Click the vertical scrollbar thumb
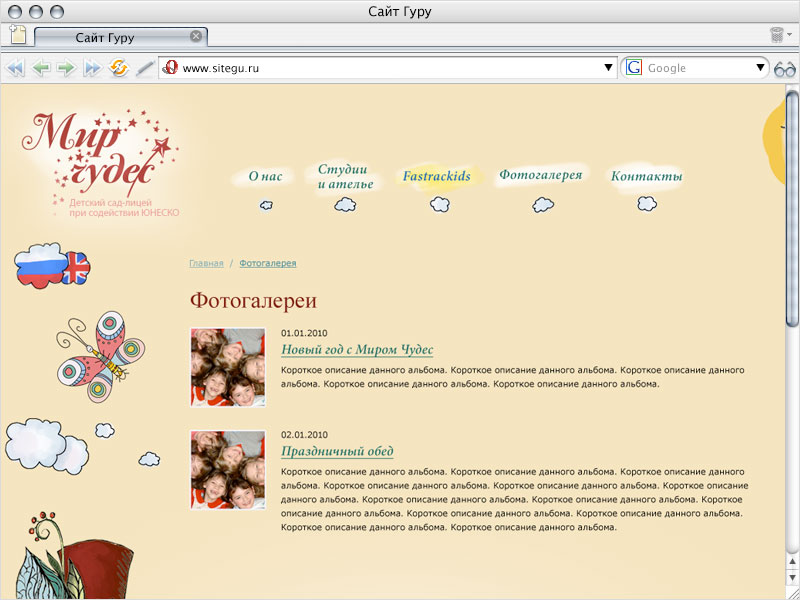The height and width of the screenshot is (600, 800). pyautogui.click(x=792, y=208)
